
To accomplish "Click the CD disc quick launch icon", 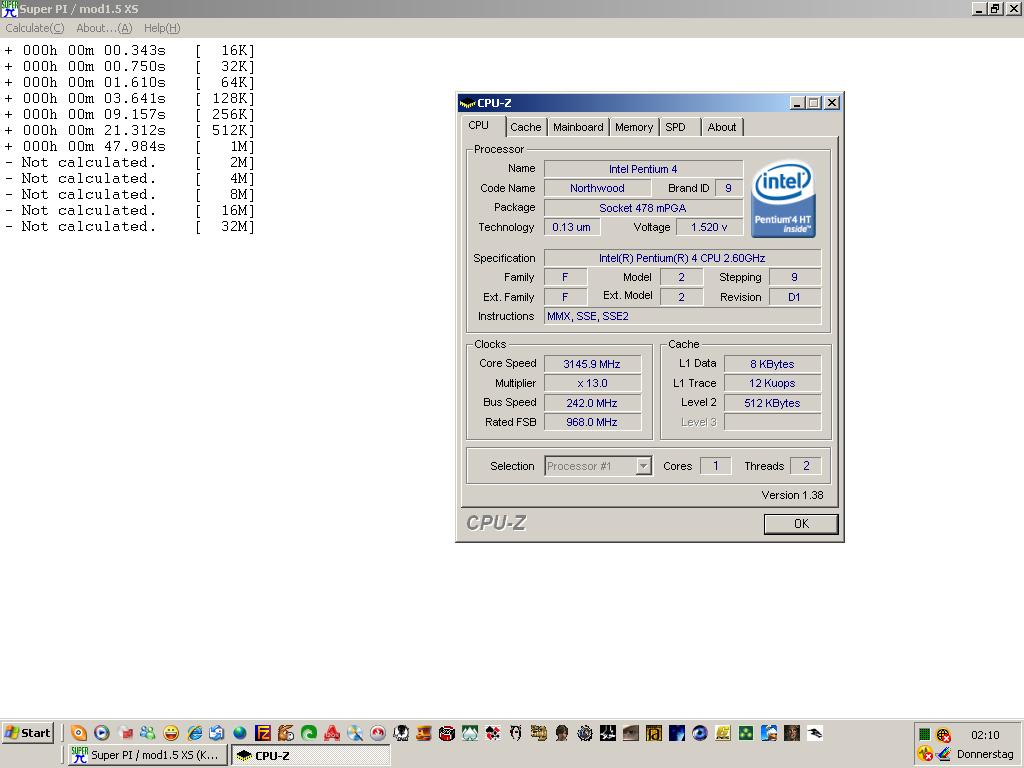I will click(x=355, y=733).
